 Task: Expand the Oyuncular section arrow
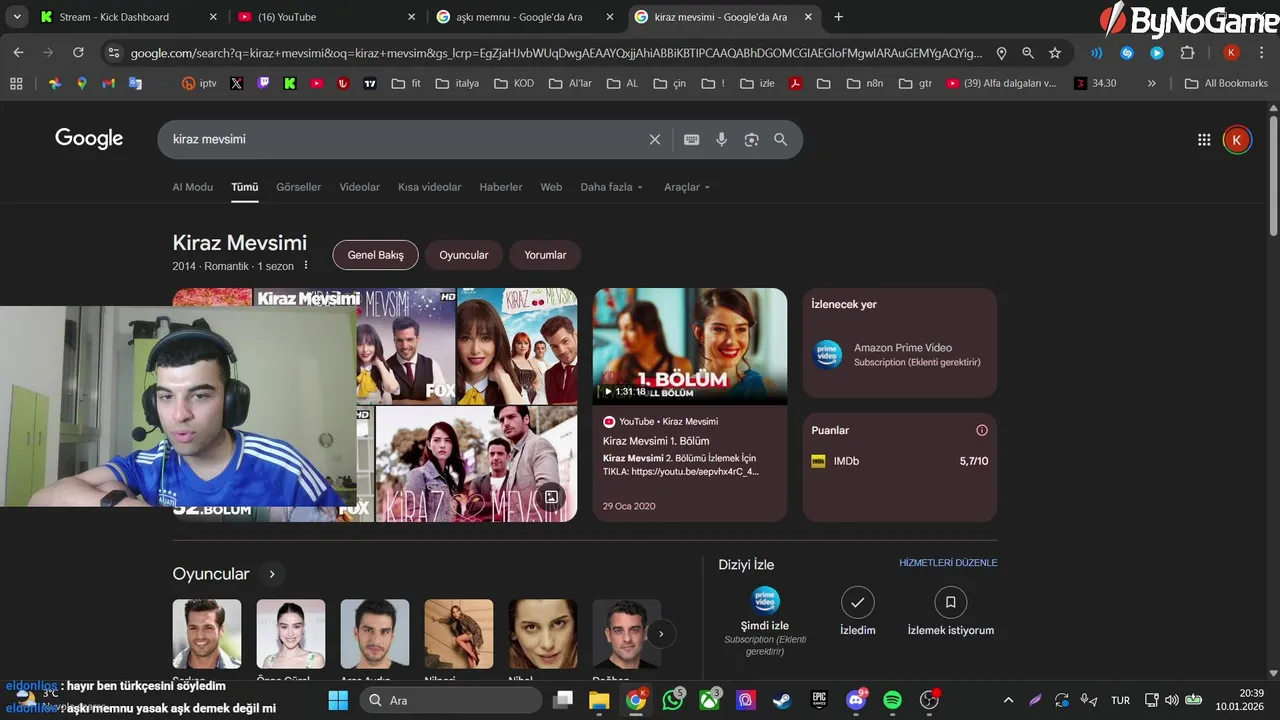click(271, 574)
